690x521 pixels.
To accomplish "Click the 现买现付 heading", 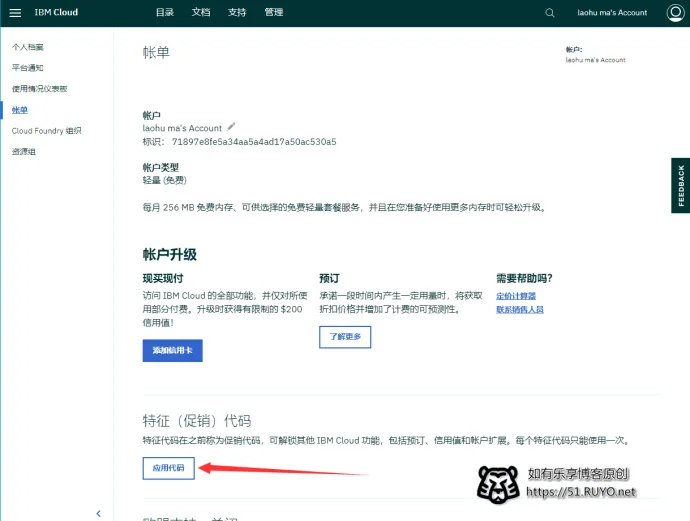I will (x=163, y=278).
